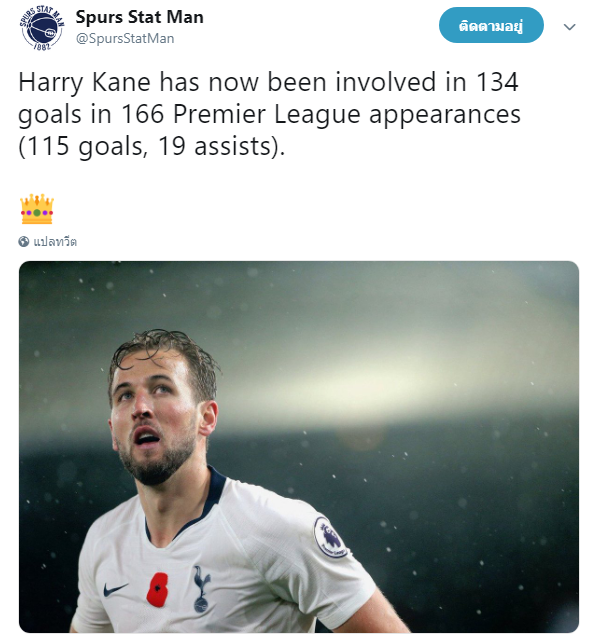Click the tweet line about 166 Premier League appearances
The image size is (592, 641).
coord(269,114)
